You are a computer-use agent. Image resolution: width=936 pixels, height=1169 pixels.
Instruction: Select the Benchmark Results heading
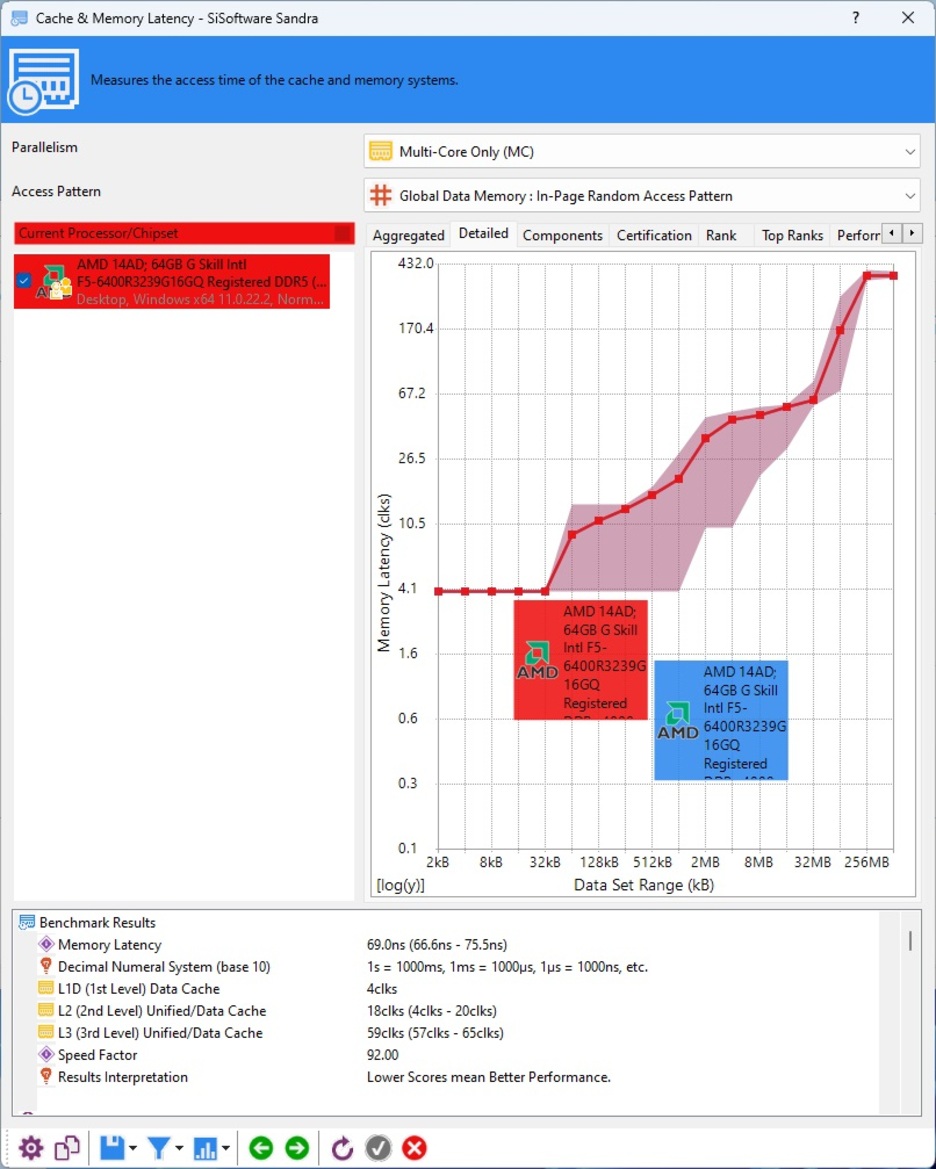(x=97, y=922)
